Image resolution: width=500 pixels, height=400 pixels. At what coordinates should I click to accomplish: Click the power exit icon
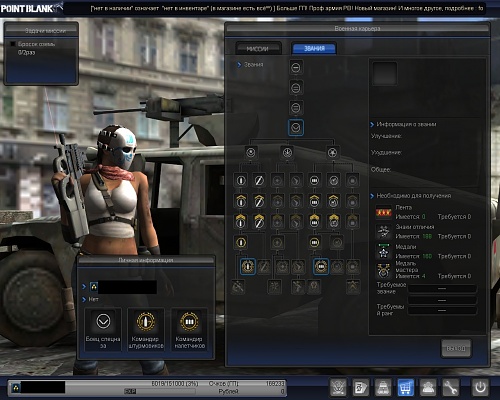(x=480, y=388)
